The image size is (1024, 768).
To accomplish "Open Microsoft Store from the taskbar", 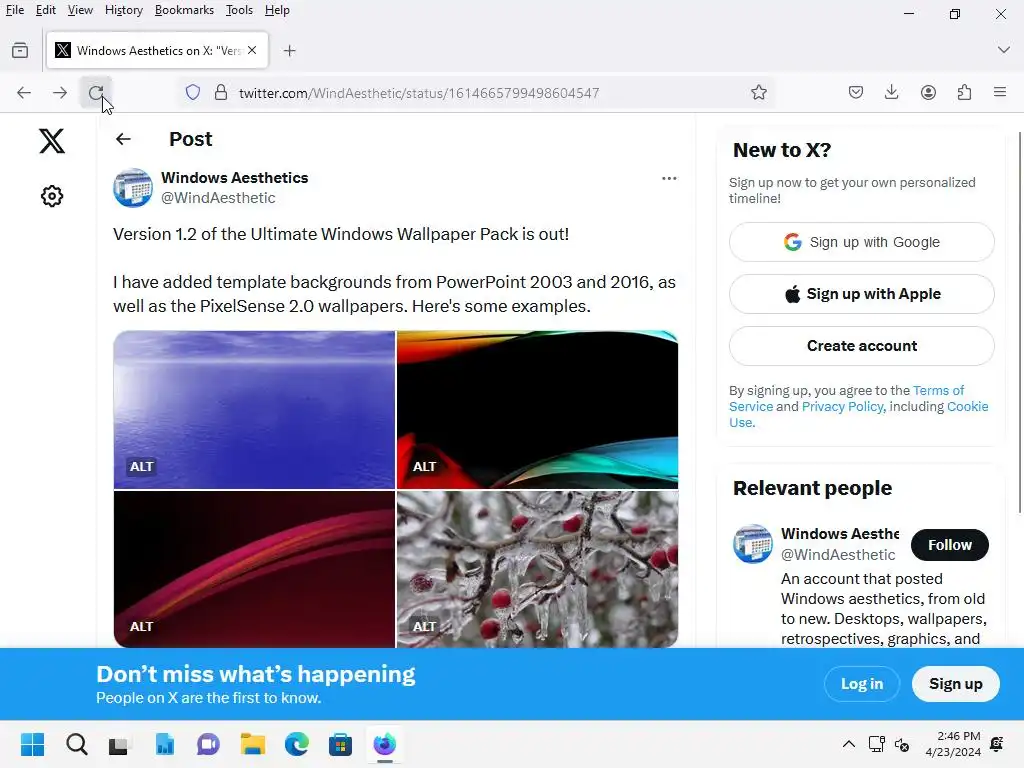I will click(x=340, y=744).
